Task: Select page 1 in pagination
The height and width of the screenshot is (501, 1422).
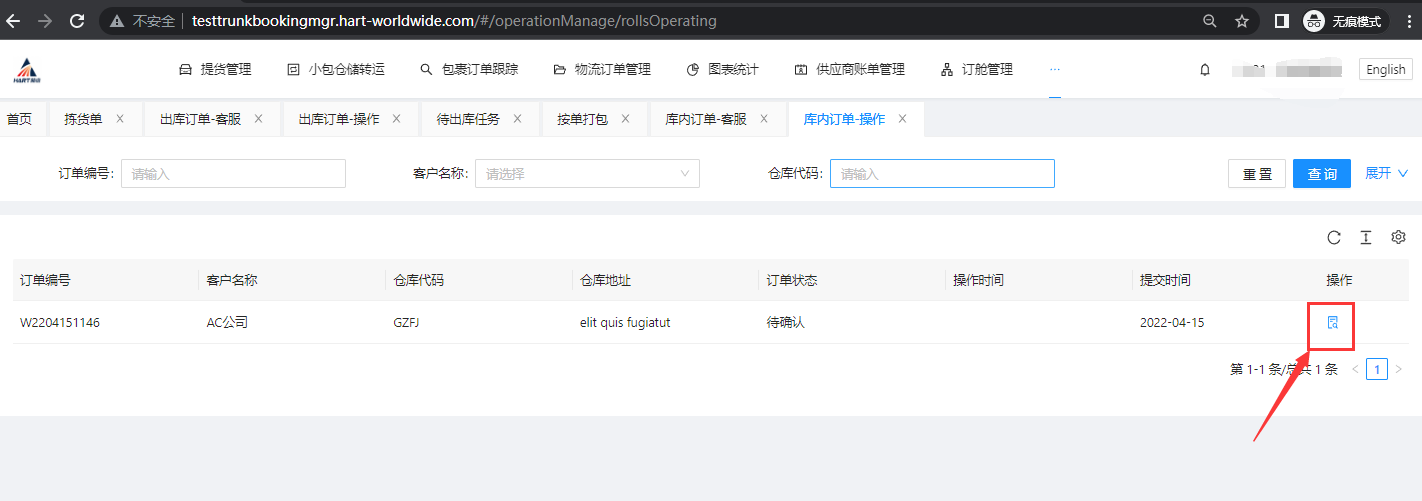Action: 1376,369
